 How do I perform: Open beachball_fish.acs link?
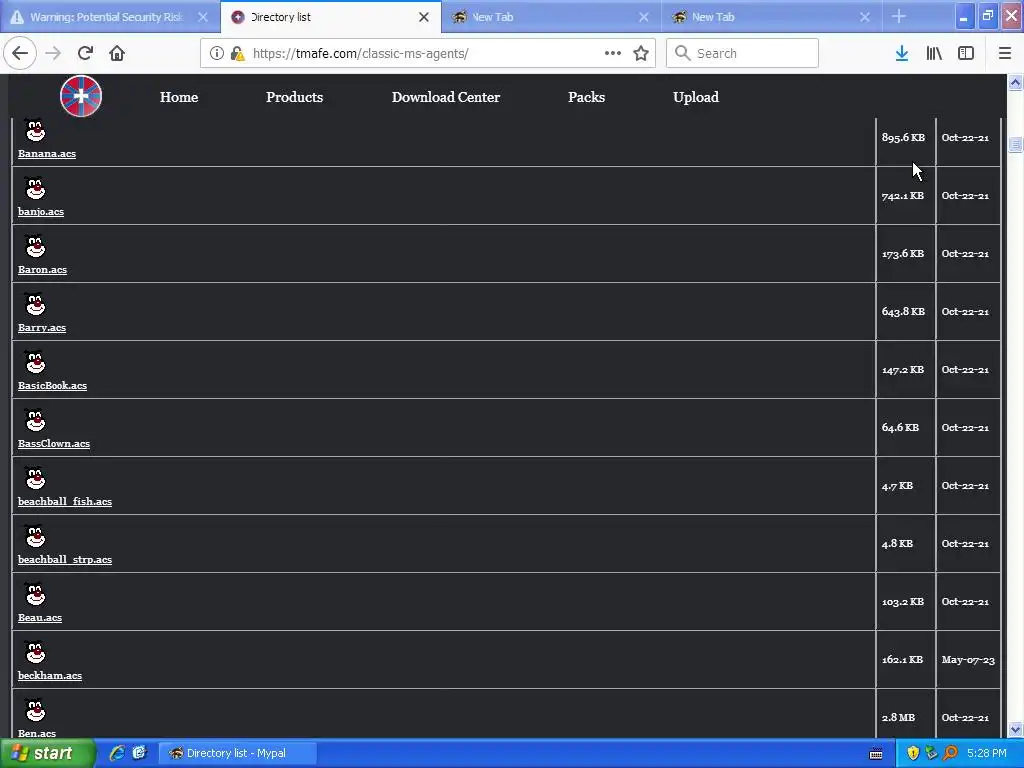point(65,502)
